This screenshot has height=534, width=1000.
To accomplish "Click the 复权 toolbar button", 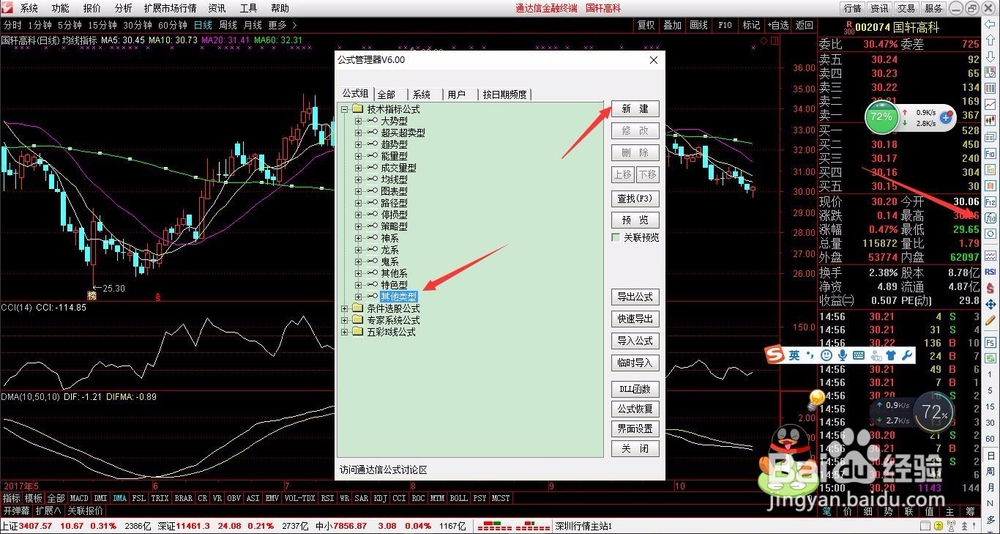I will [x=646, y=26].
